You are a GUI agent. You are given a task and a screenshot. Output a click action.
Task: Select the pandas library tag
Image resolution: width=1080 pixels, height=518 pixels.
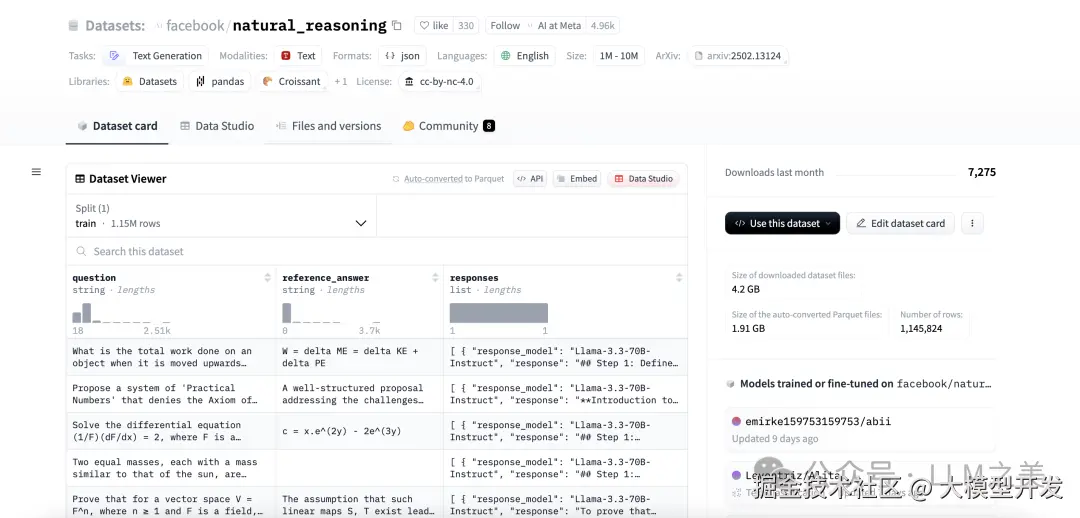(x=220, y=81)
